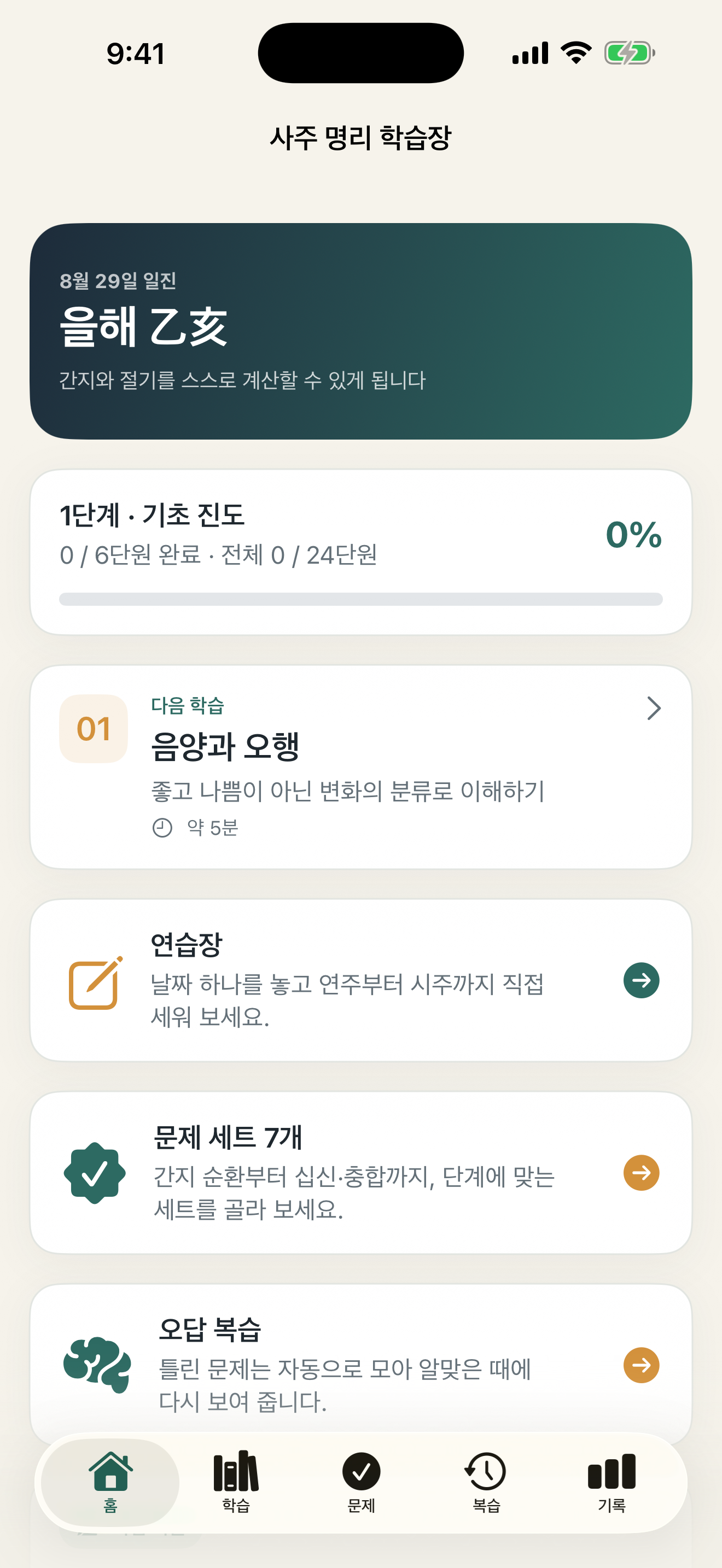Tap the clock icon beside 약 5분
The height and width of the screenshot is (1568, 722).
pos(162,828)
